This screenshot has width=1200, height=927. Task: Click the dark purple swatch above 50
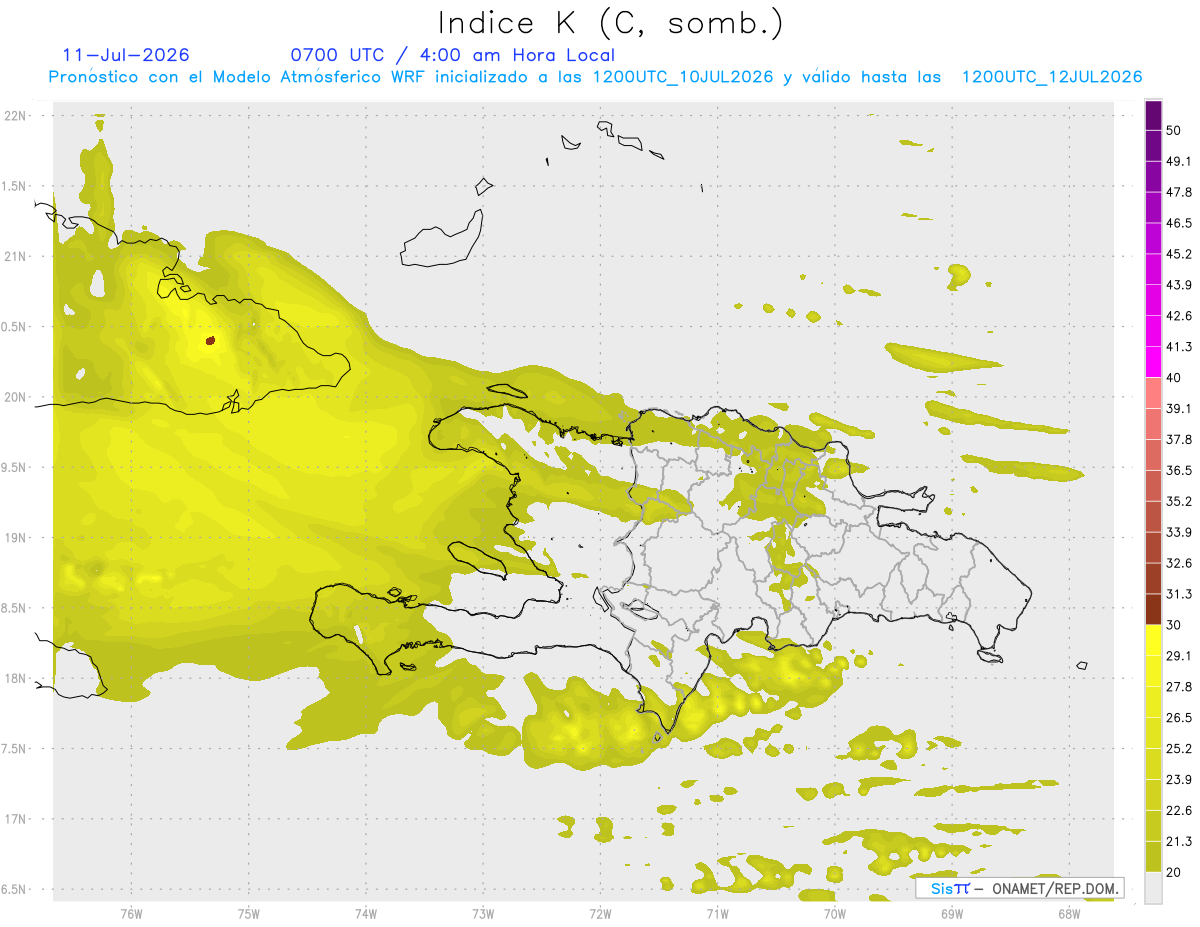tap(1153, 116)
